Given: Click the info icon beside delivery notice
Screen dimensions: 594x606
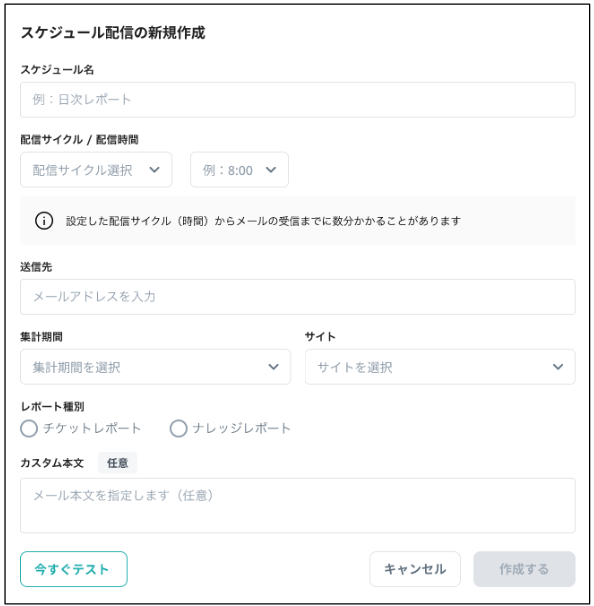Looking at the screenshot, I should point(44,221).
